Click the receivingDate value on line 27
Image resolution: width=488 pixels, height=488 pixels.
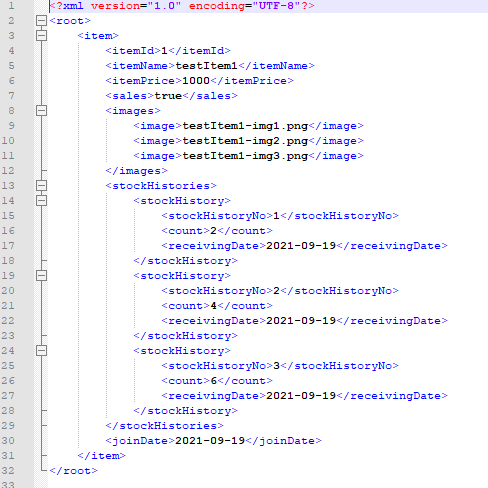coord(301,396)
